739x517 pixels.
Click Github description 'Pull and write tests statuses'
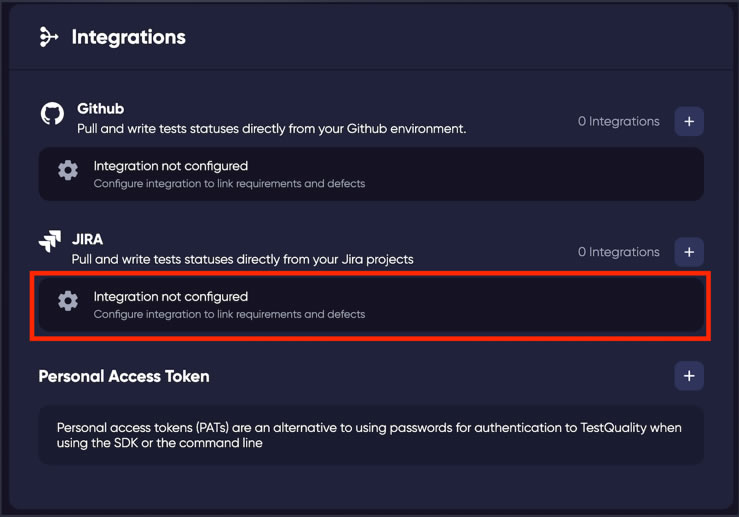click(271, 129)
